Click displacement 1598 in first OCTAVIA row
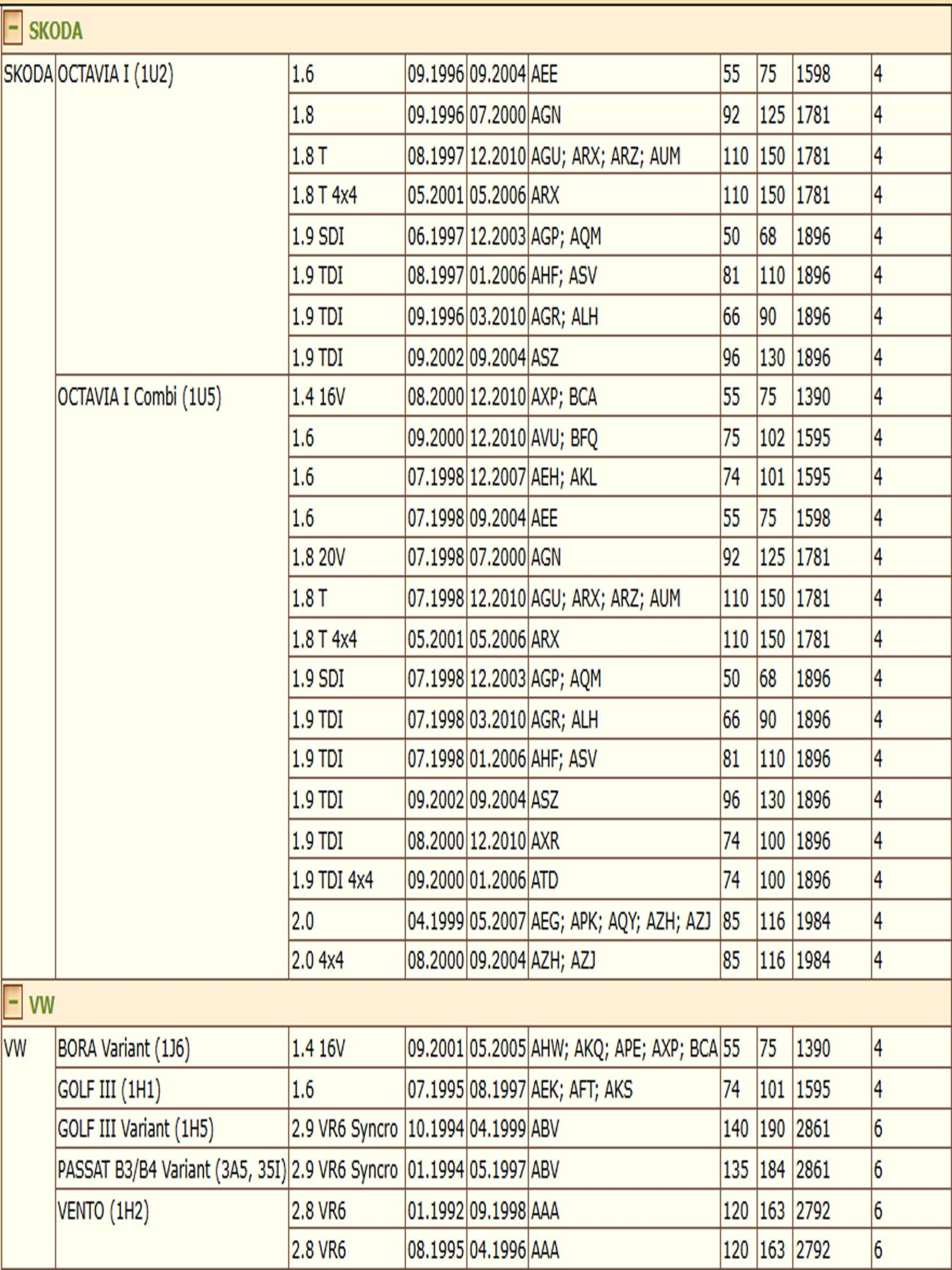 click(832, 74)
